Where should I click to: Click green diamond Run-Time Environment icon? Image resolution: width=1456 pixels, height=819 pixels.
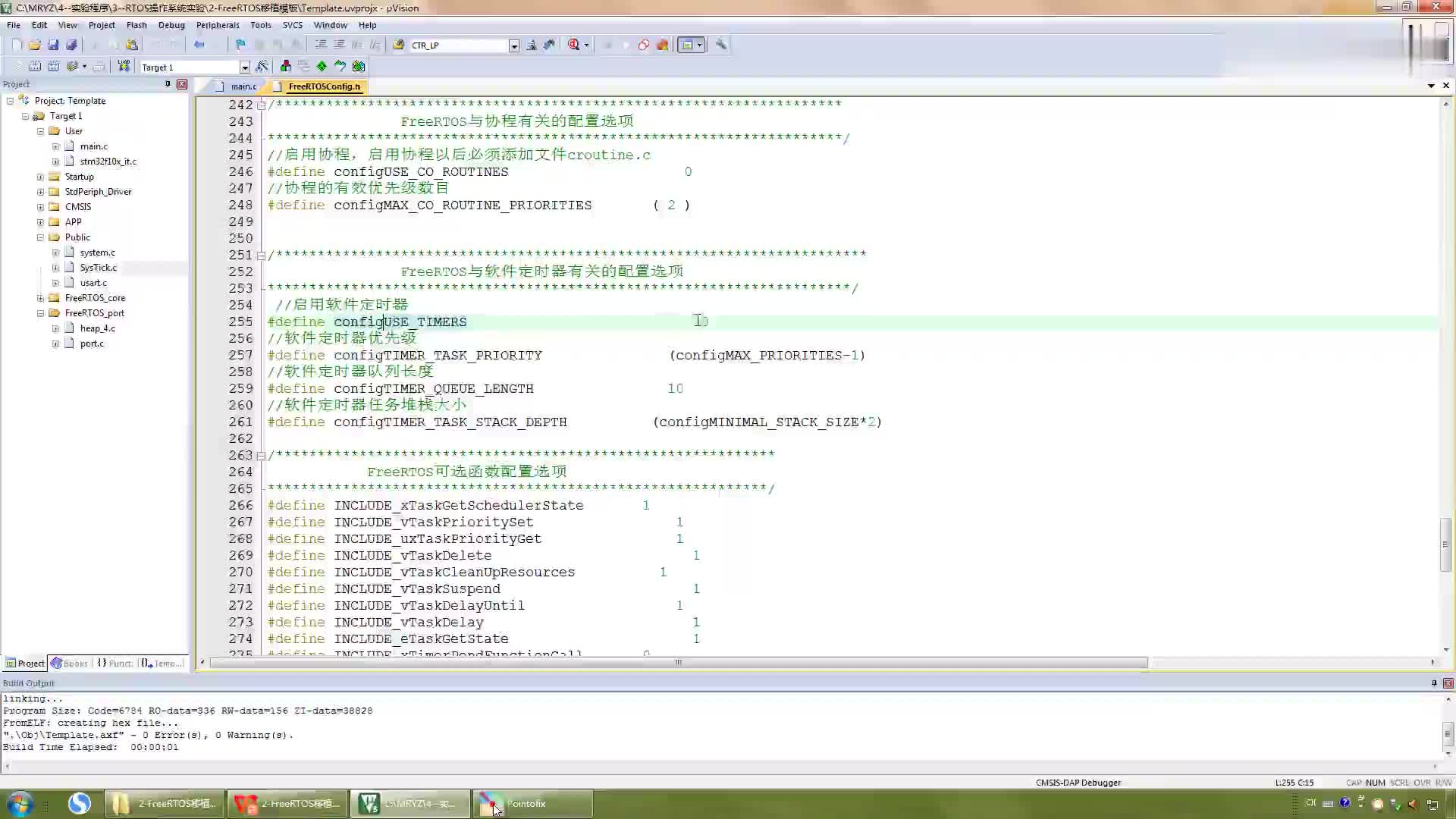coord(322,67)
